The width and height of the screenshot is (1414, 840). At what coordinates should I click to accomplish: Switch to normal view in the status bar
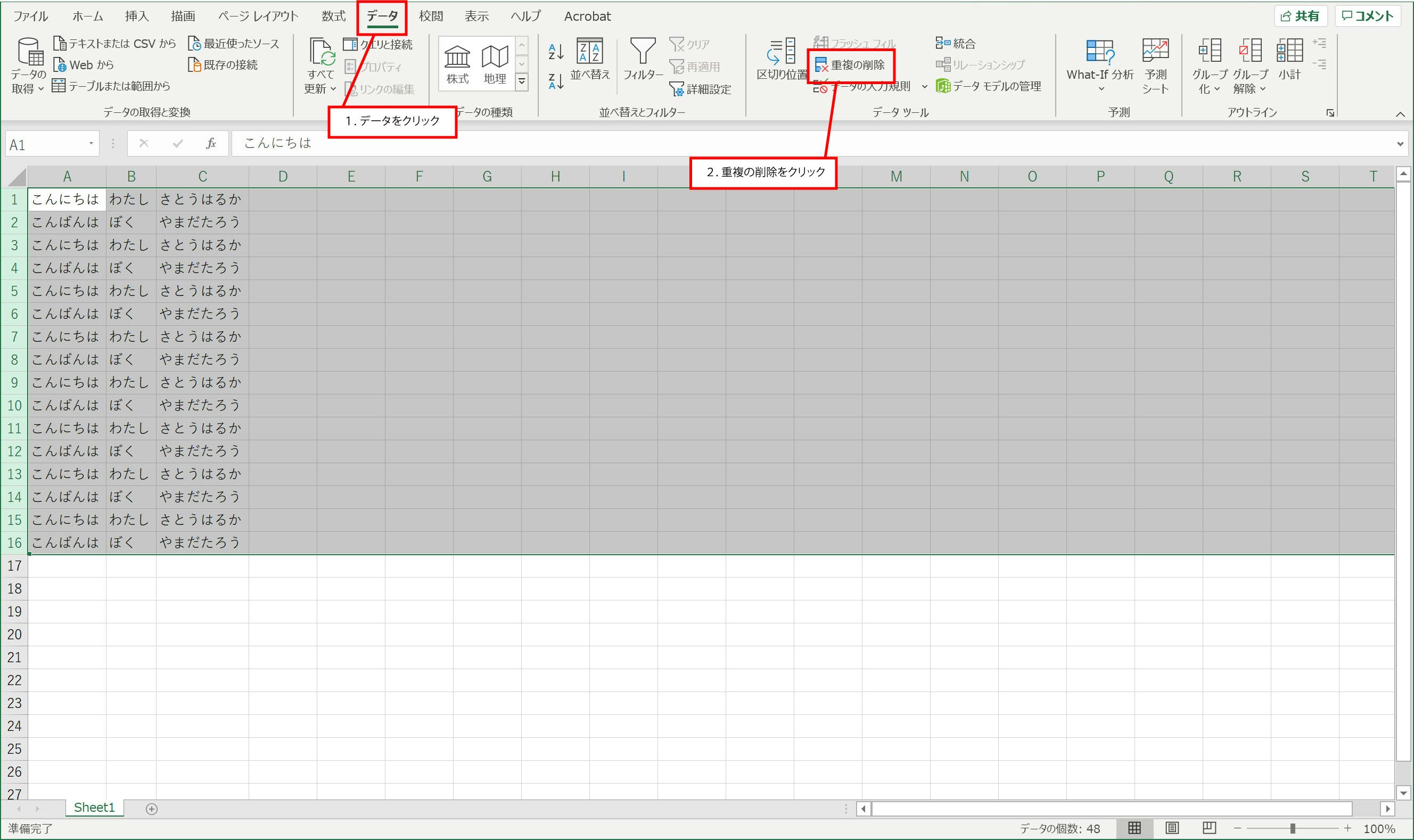[1135, 828]
